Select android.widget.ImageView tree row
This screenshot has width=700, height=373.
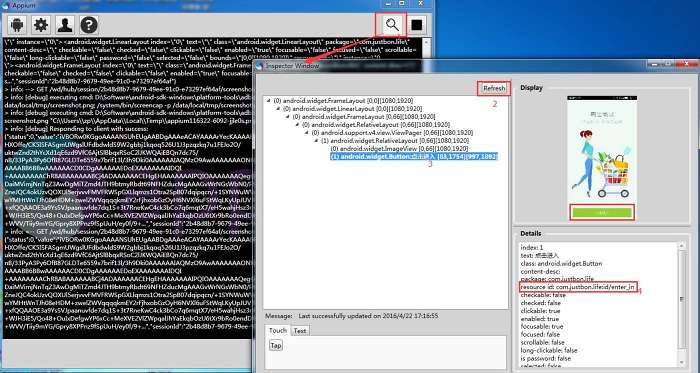click(x=399, y=149)
